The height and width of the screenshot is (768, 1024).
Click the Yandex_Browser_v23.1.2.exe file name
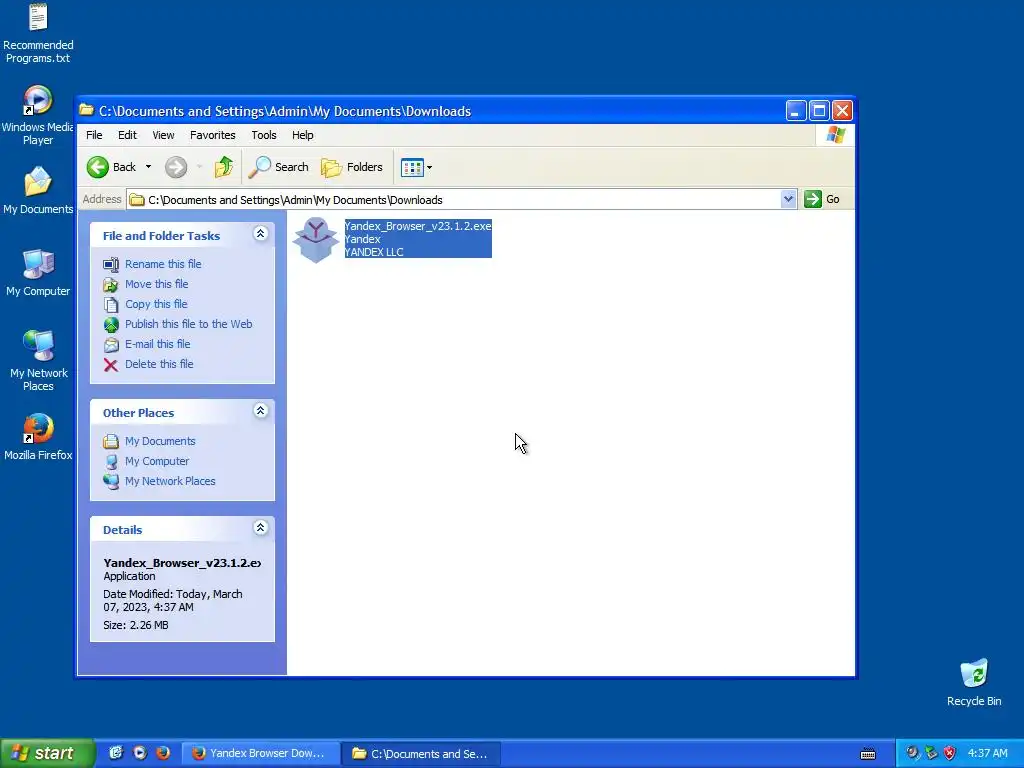tap(418, 226)
